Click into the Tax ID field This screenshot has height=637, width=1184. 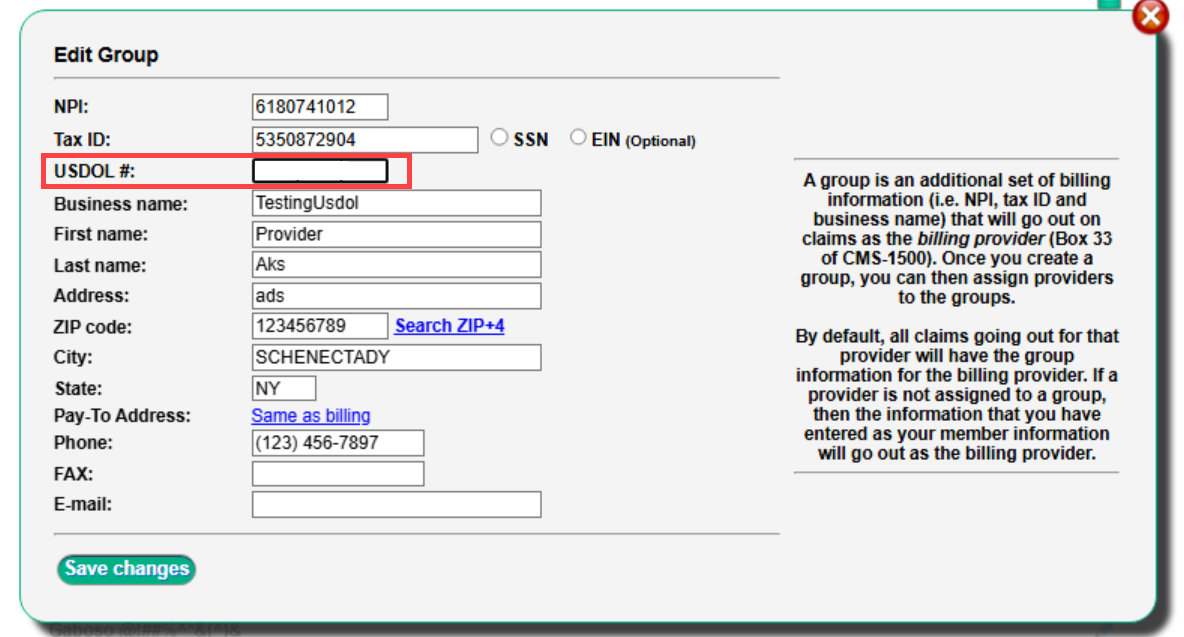(x=364, y=139)
